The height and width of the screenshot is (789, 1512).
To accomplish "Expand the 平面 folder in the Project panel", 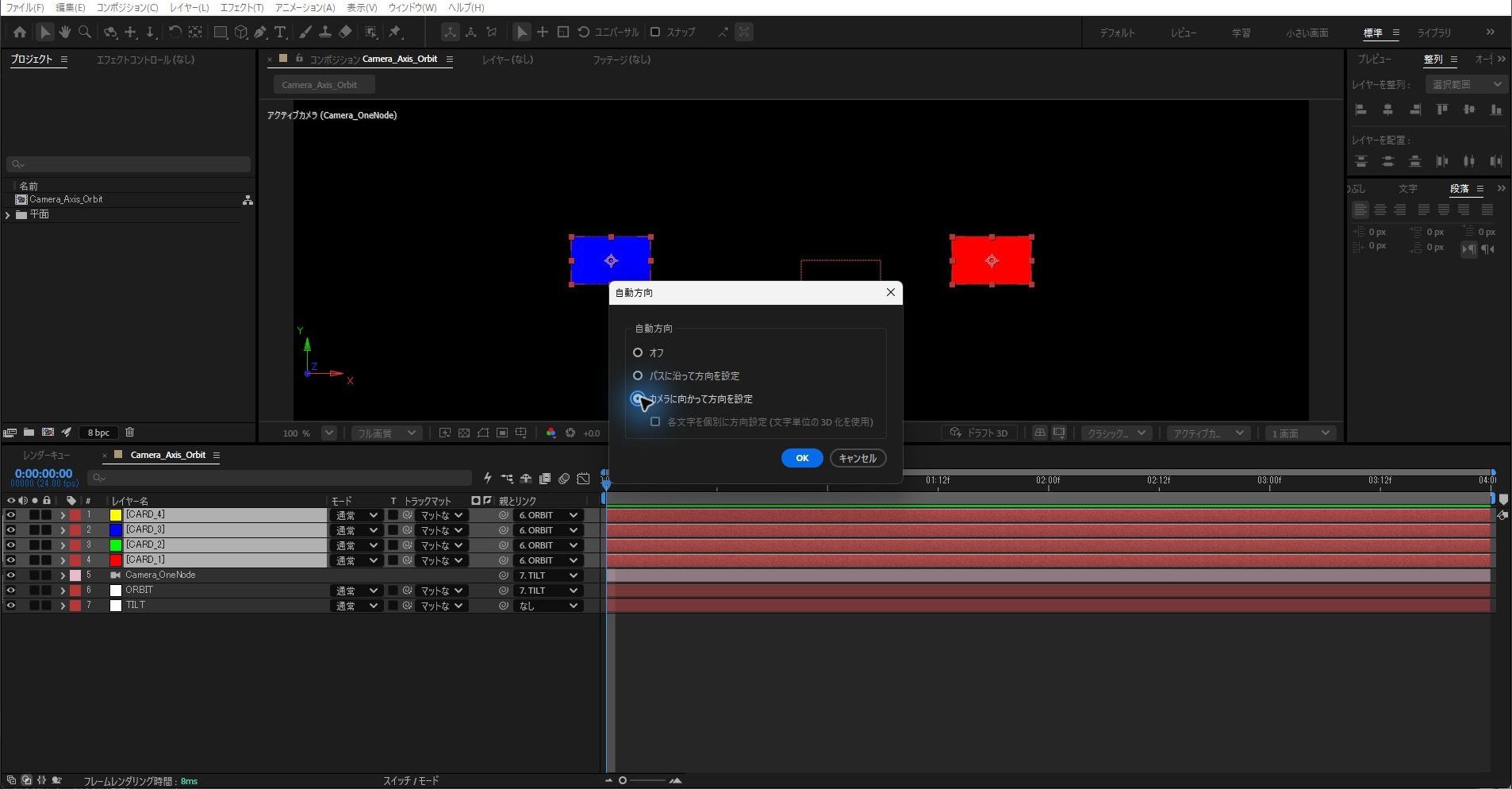I will click(8, 215).
